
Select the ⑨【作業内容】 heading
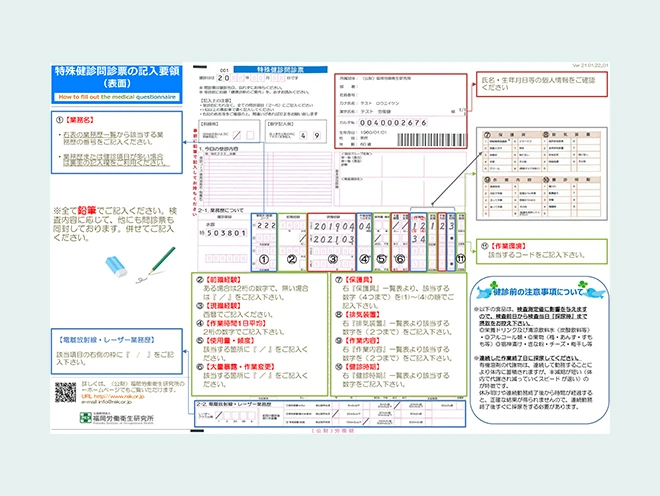click(358, 341)
